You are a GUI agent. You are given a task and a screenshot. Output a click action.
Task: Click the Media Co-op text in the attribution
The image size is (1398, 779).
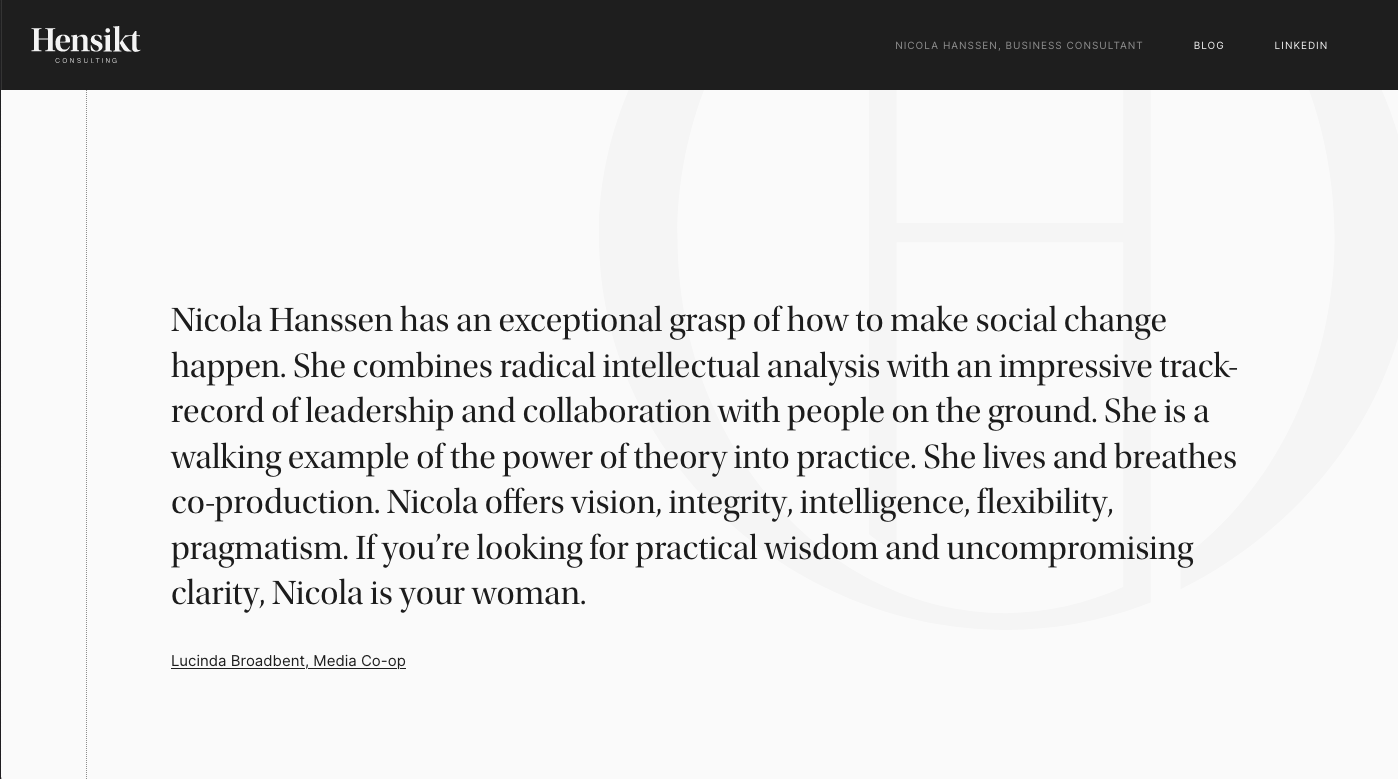pos(359,661)
